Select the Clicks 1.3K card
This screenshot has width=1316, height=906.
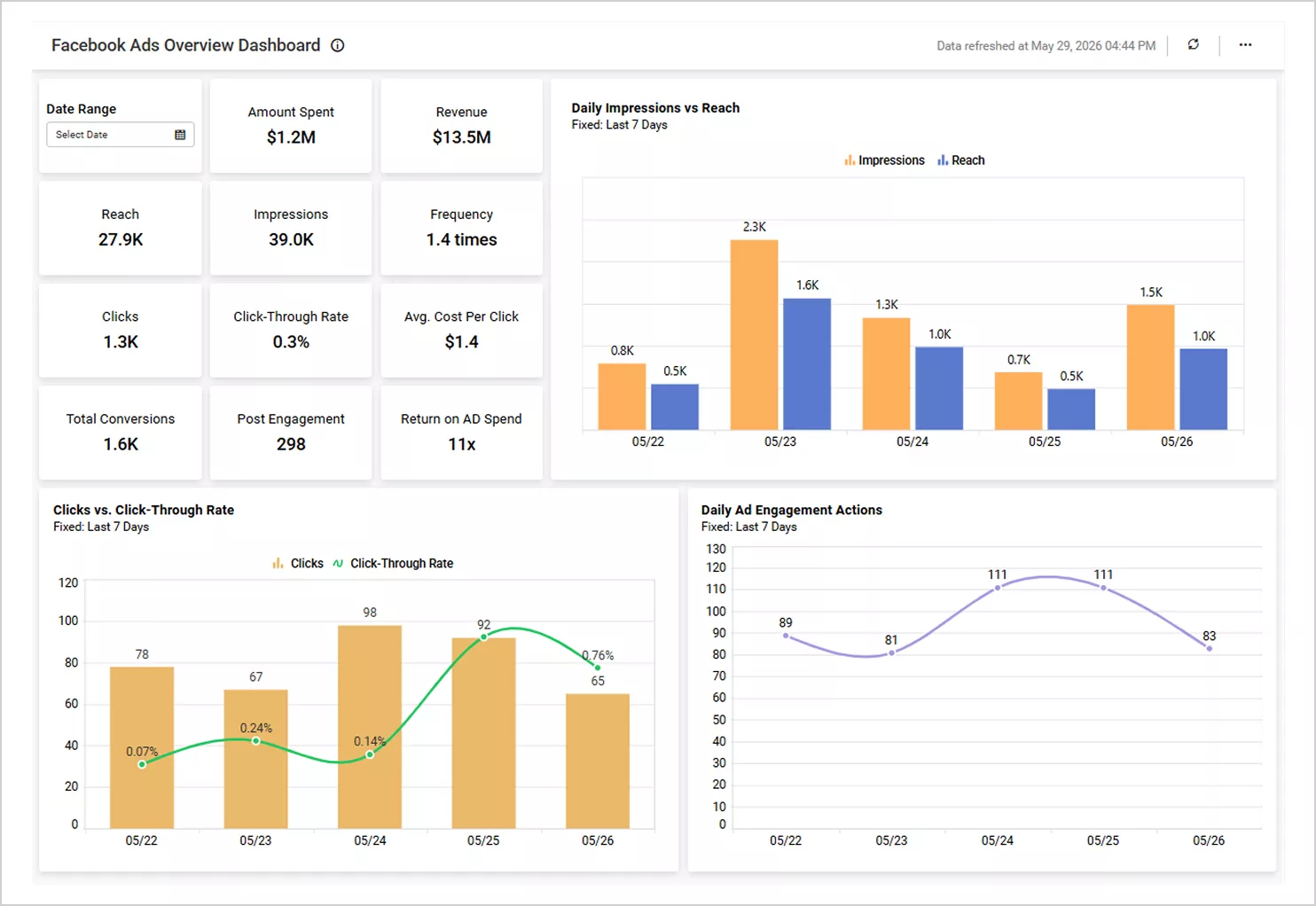(121, 330)
